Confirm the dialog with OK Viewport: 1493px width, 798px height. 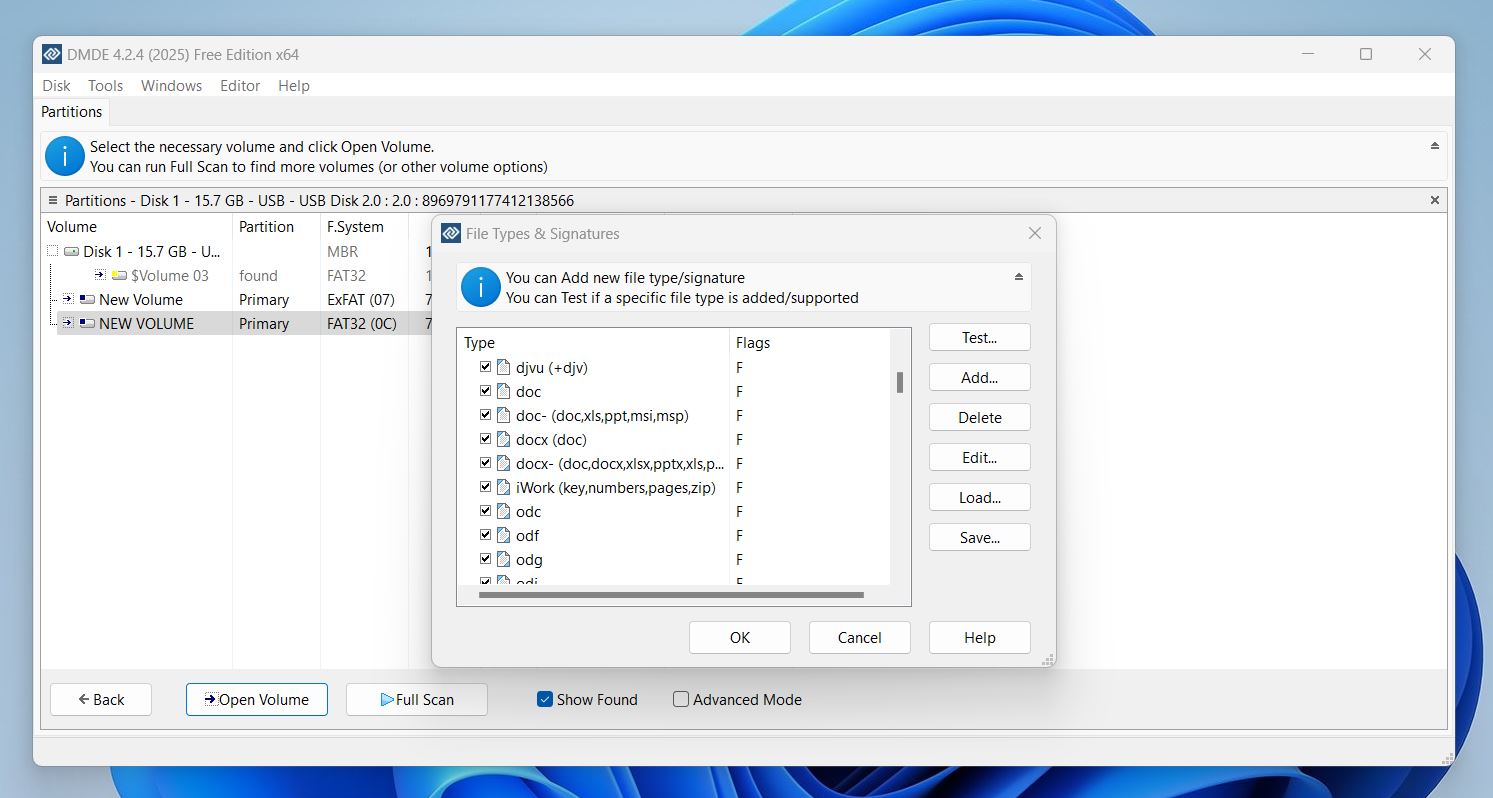coord(739,637)
